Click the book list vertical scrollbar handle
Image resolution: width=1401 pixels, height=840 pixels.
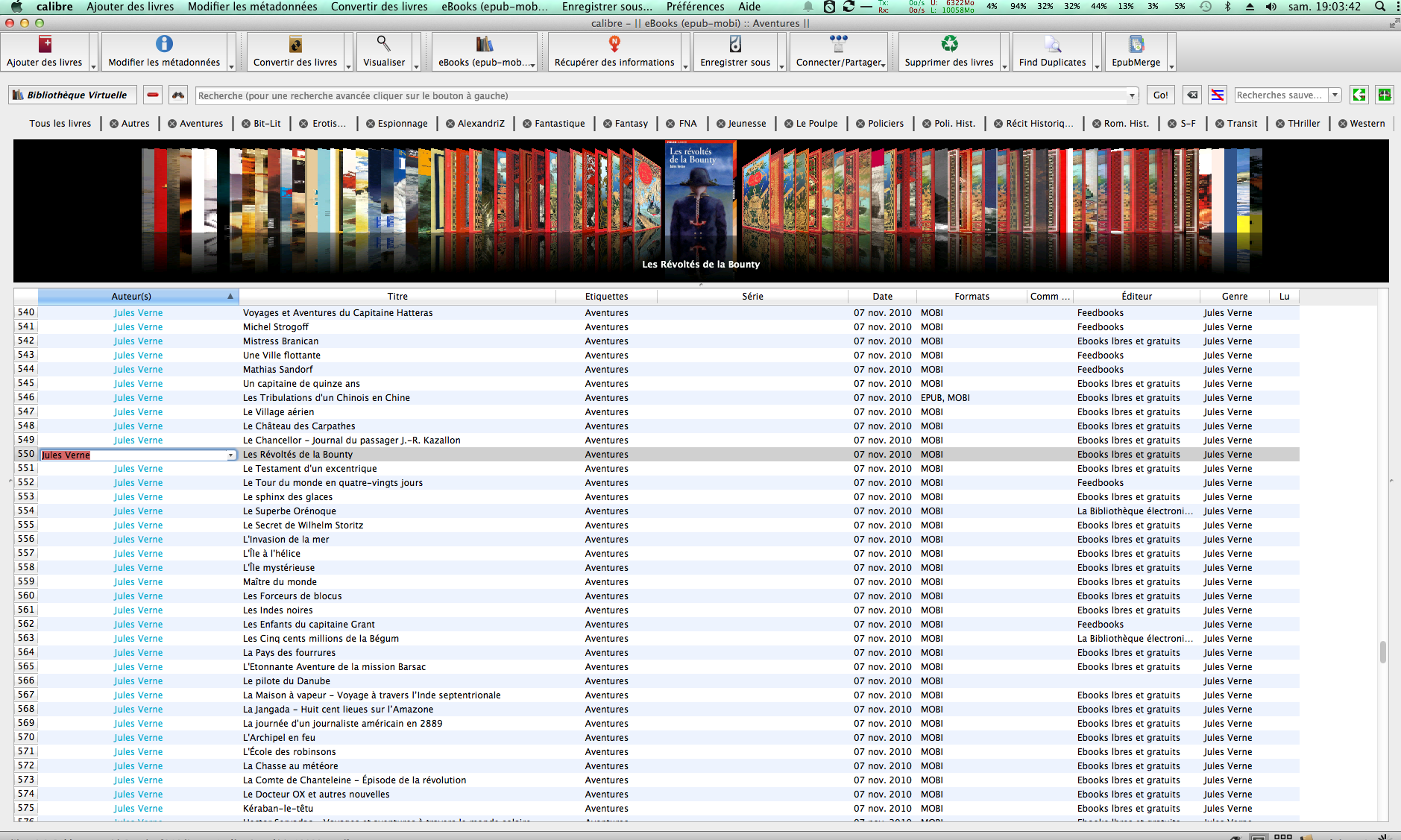coord(1383,652)
